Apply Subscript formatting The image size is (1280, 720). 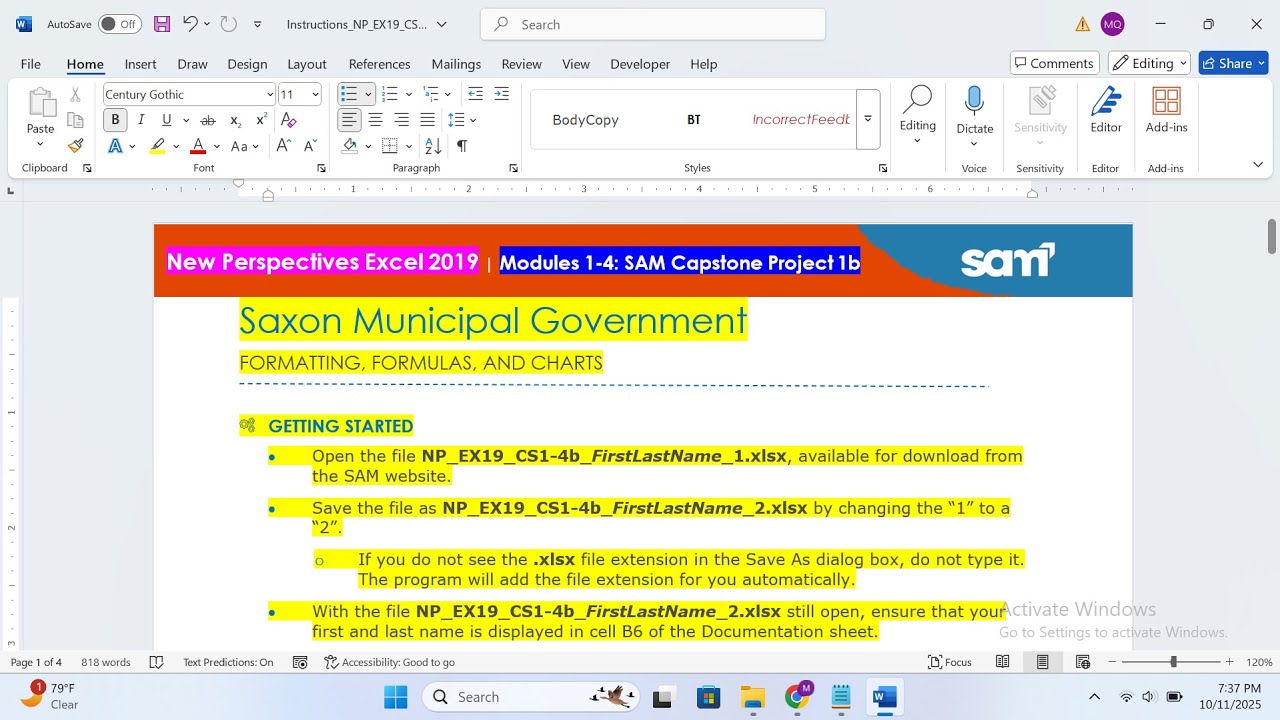coord(235,120)
